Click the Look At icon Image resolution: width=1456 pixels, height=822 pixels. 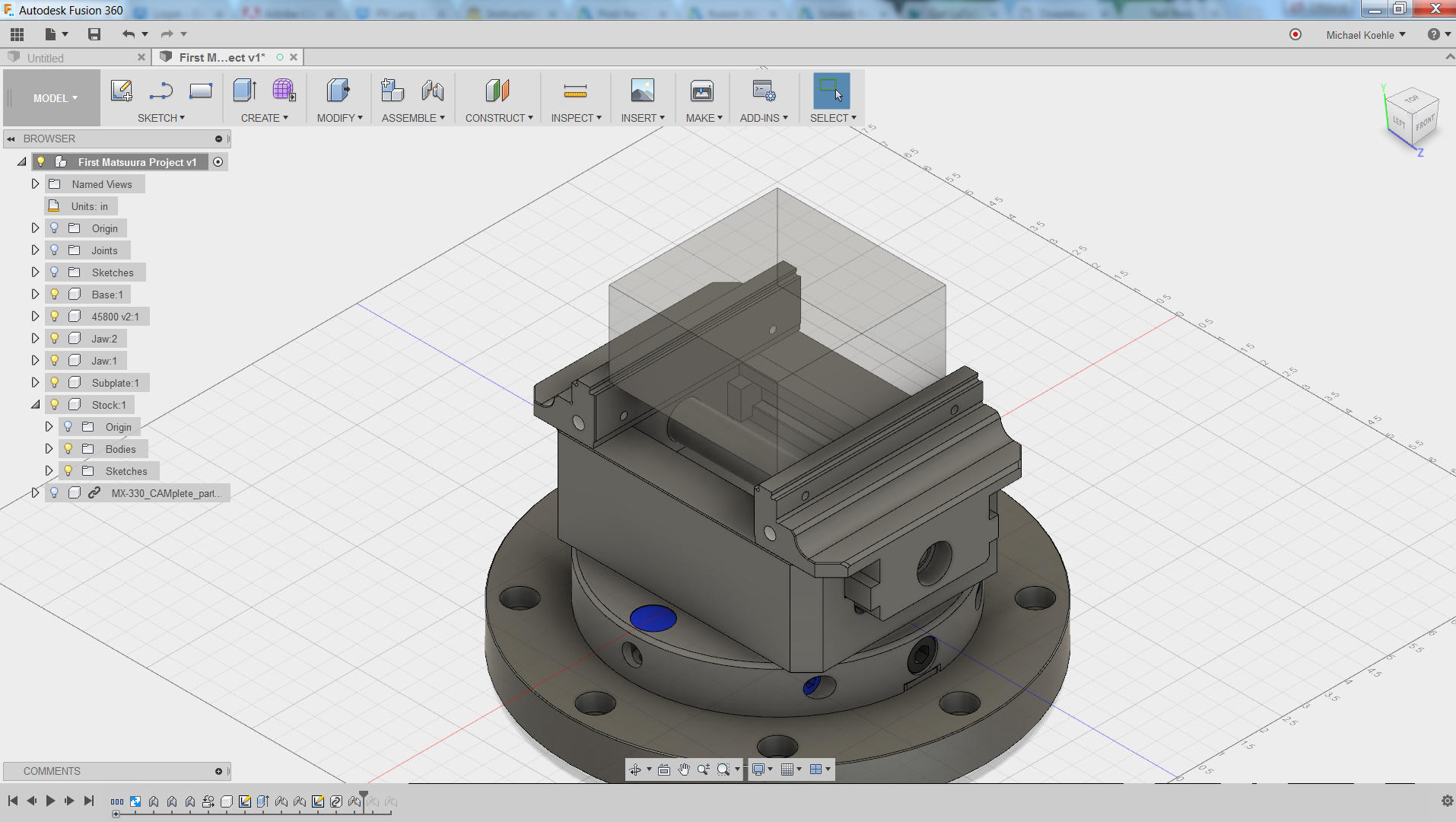tap(664, 769)
